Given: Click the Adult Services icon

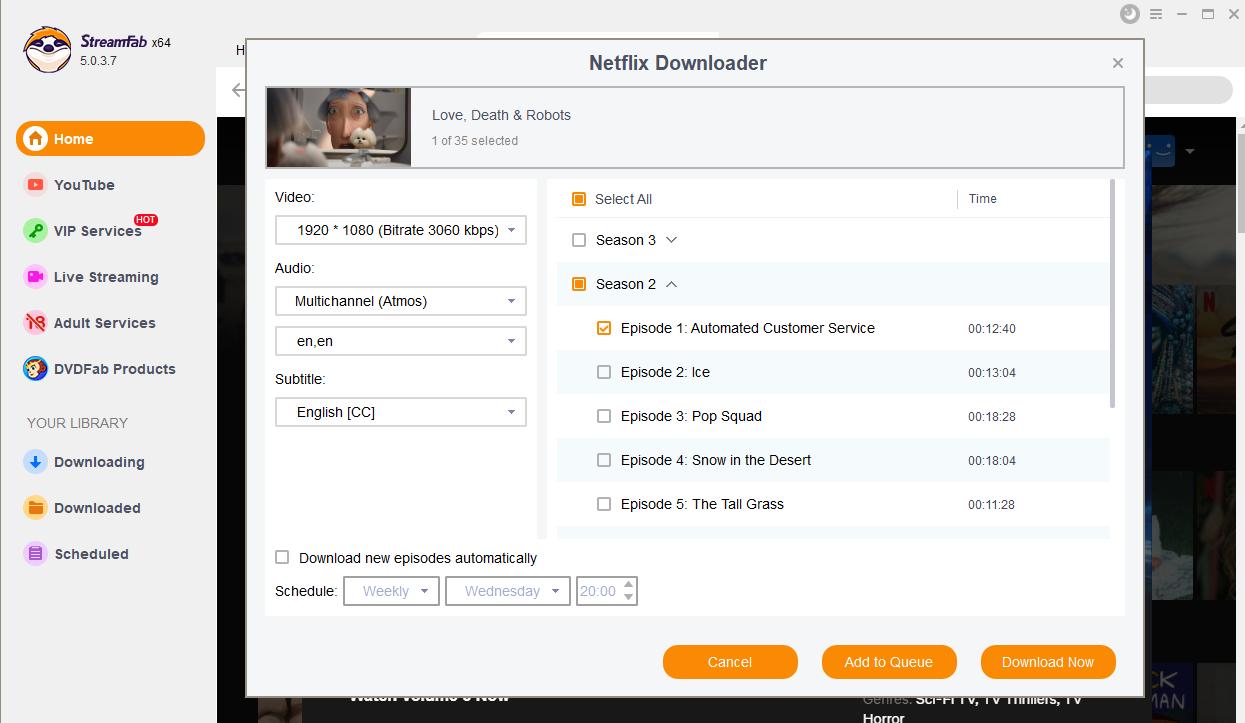Looking at the screenshot, I should (36, 323).
